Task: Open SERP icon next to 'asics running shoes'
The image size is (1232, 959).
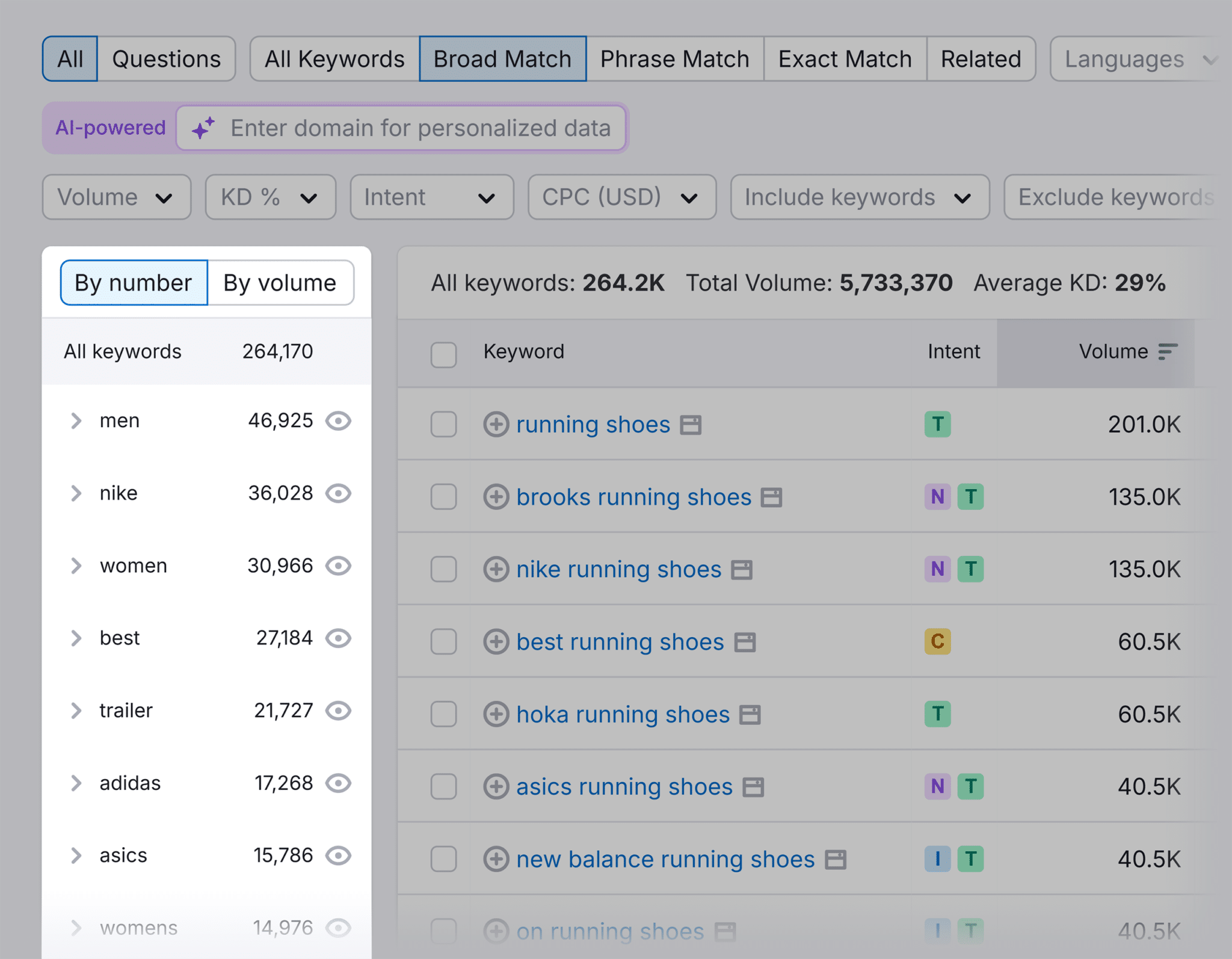Action: (753, 787)
